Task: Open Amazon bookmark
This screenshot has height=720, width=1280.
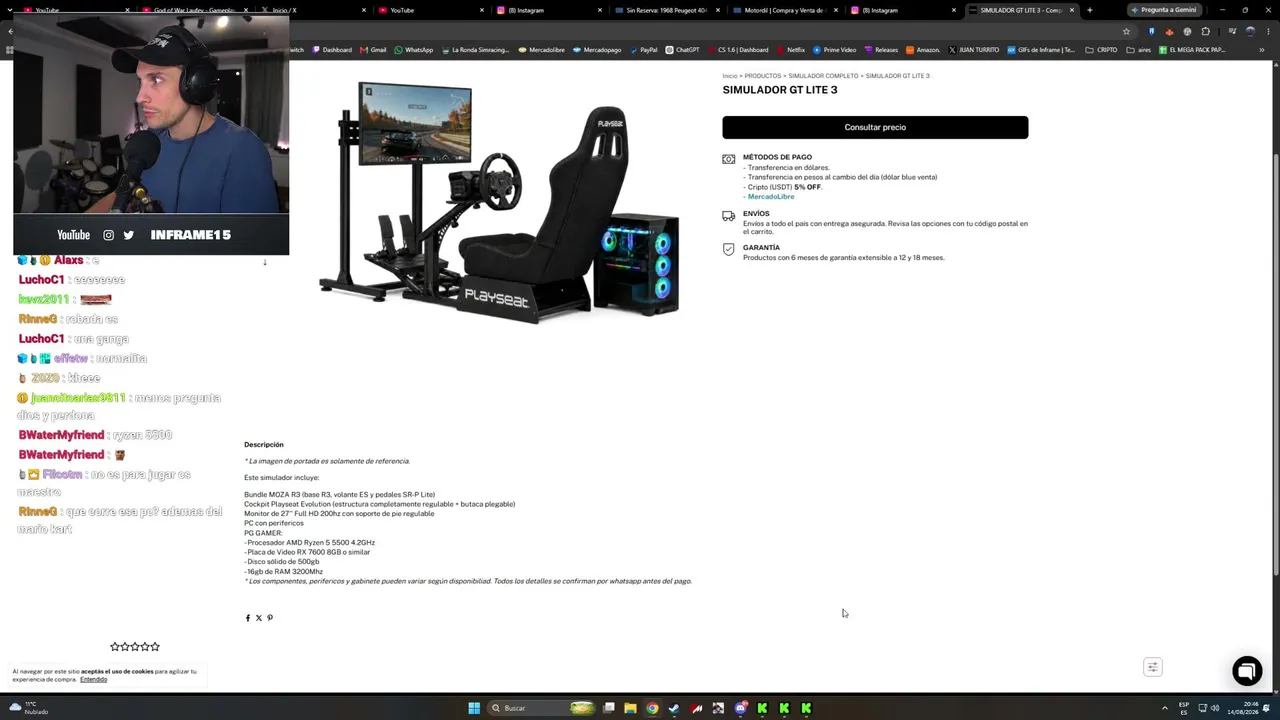Action: click(x=922, y=50)
